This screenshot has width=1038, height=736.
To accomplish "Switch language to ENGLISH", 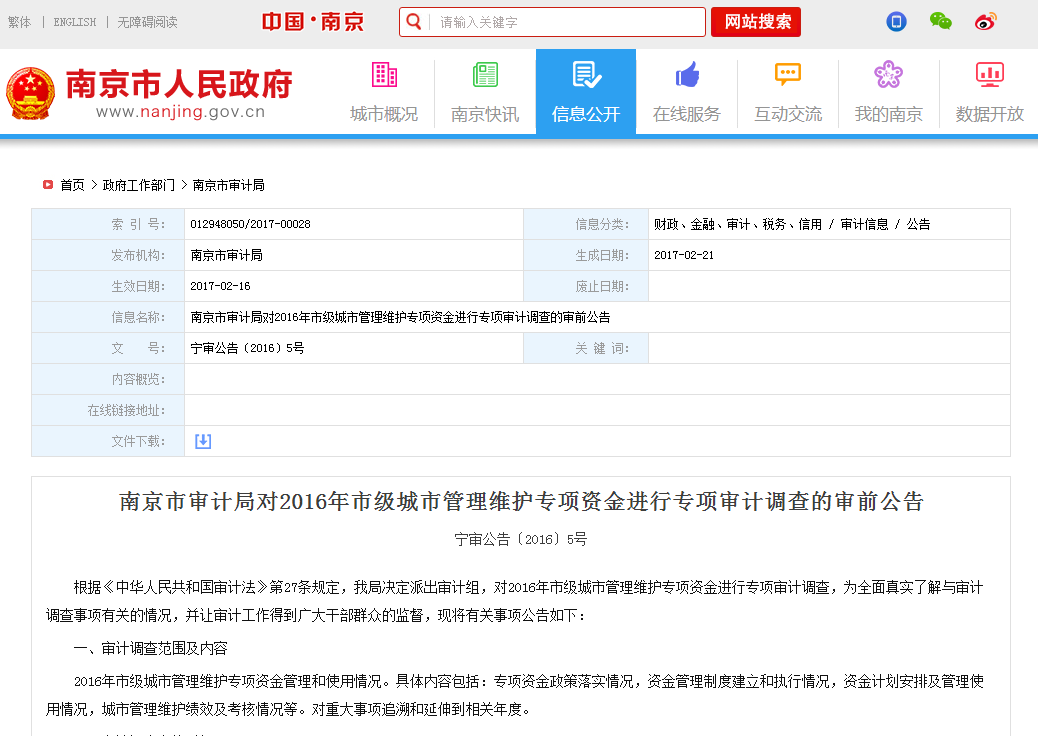I will coord(75,22).
